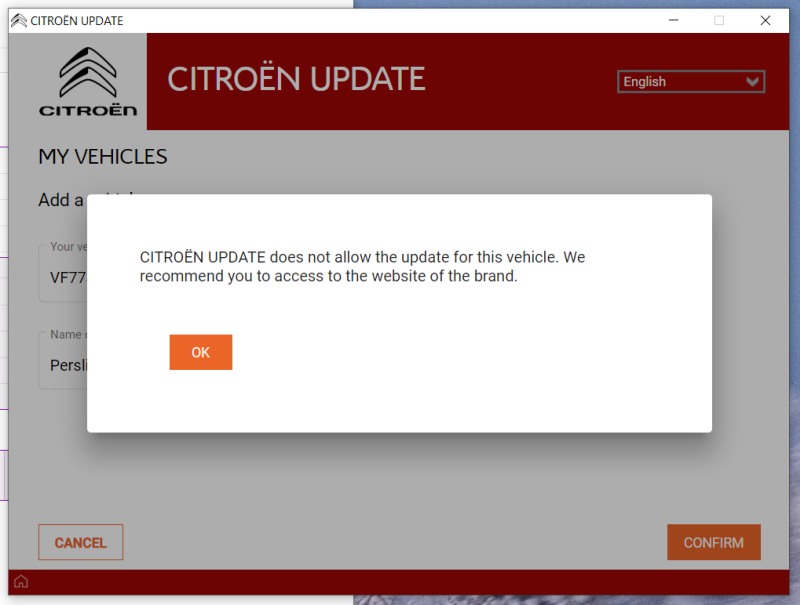Click the home icon in the footer

click(x=21, y=582)
